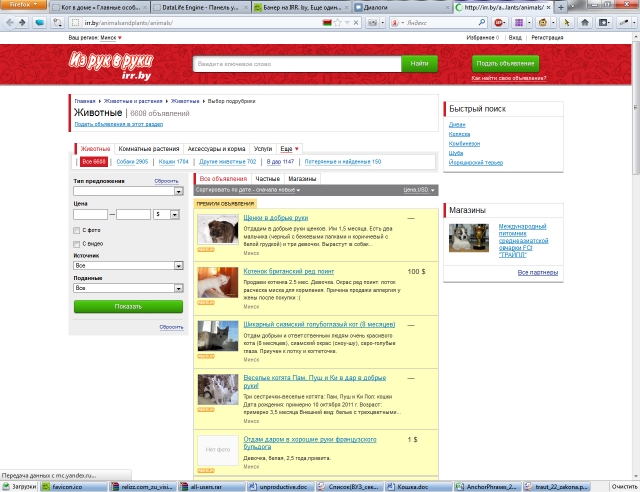Click the search magnifier in Yandex box
The height and width of the screenshot is (492, 640).
(482, 22)
